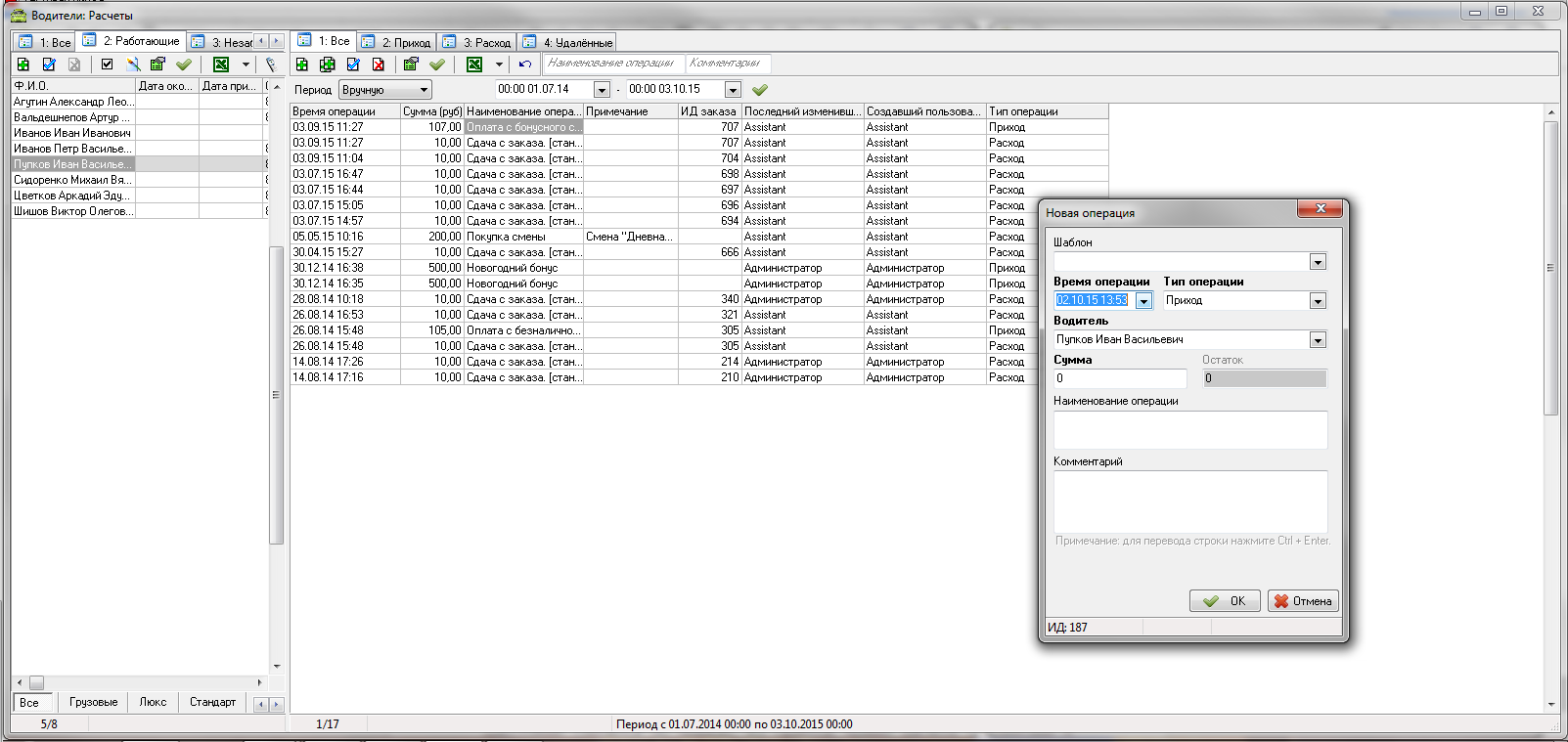The height and width of the screenshot is (742, 1568).
Task: Click pencil edit icon in drivers toolbar
Action: (133, 65)
